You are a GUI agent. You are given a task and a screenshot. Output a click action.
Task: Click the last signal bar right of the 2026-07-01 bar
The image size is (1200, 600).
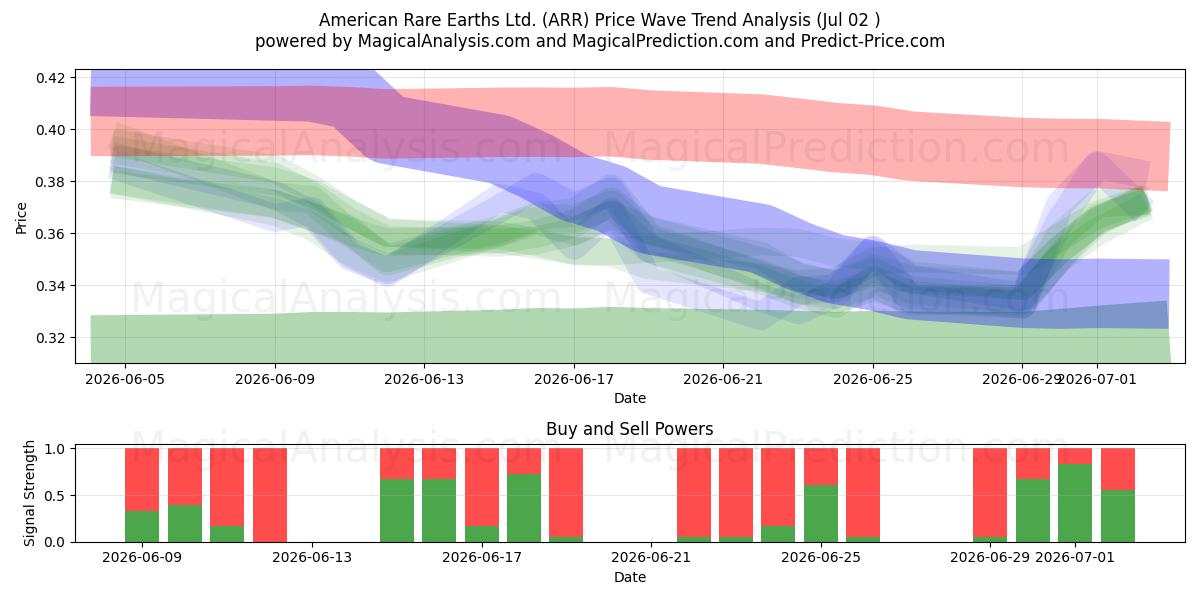click(x=1118, y=495)
